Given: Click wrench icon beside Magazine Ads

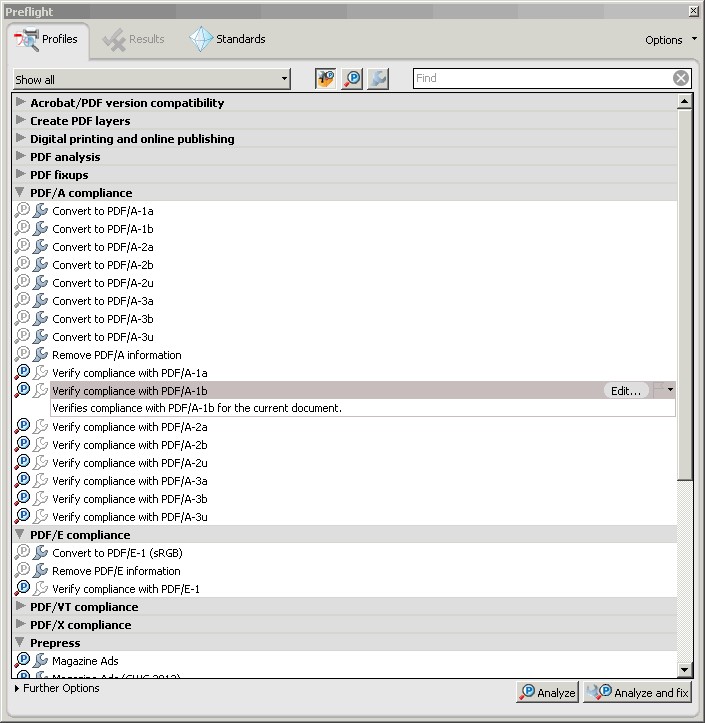Looking at the screenshot, I should (x=41, y=660).
